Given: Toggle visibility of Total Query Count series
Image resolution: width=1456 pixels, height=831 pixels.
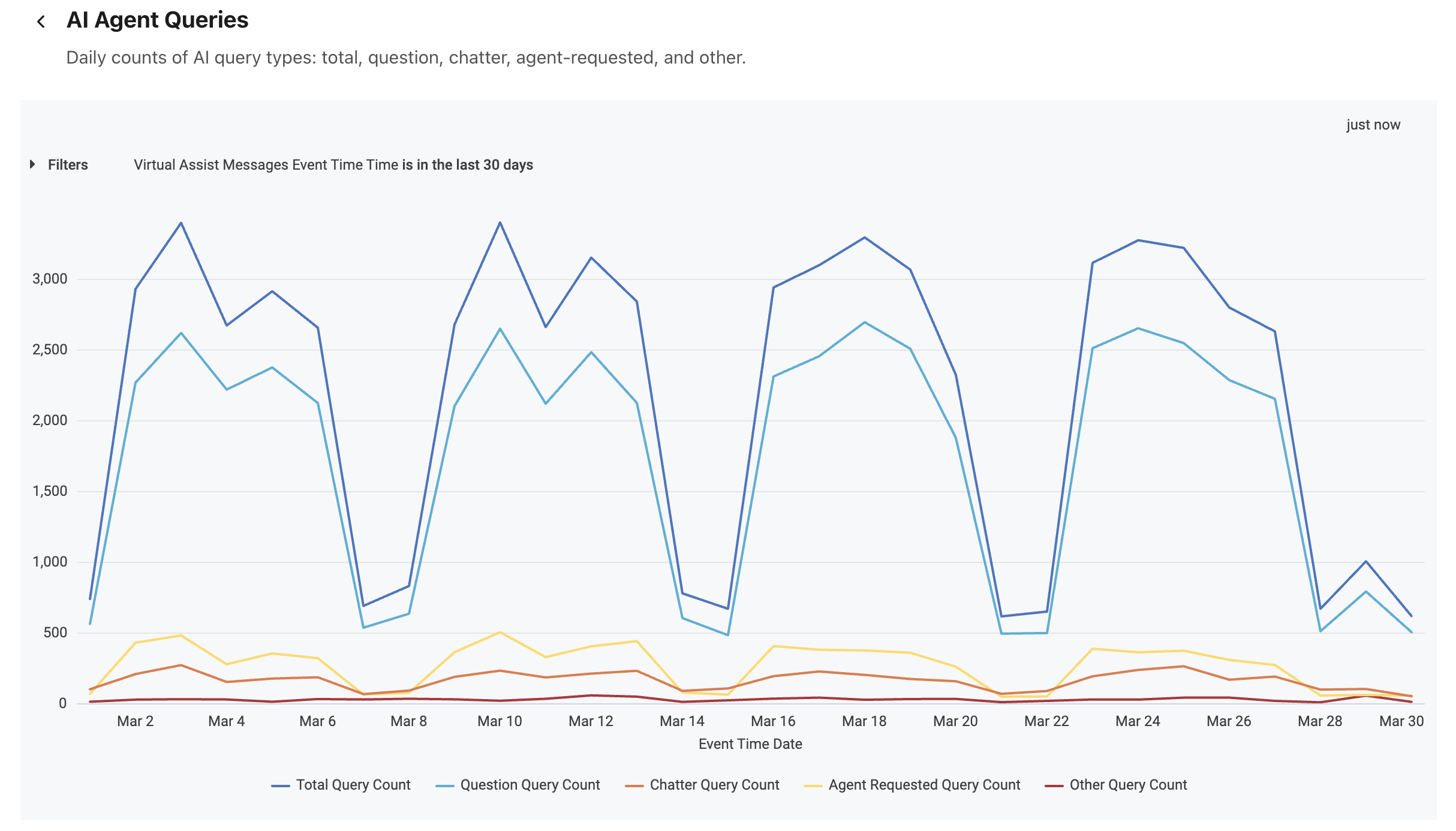Looking at the screenshot, I should coord(353,784).
